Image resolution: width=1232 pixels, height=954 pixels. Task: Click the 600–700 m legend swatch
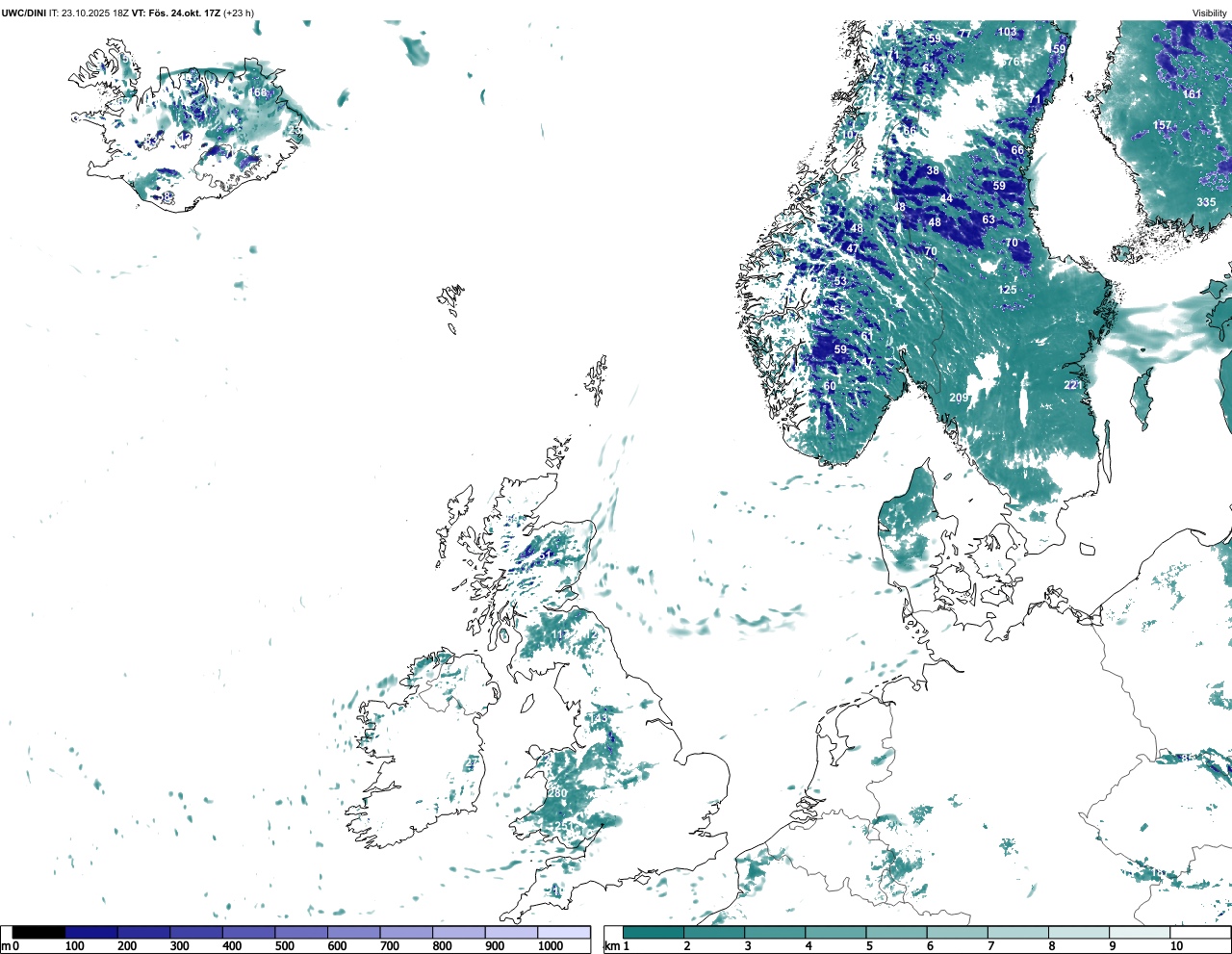point(354,932)
